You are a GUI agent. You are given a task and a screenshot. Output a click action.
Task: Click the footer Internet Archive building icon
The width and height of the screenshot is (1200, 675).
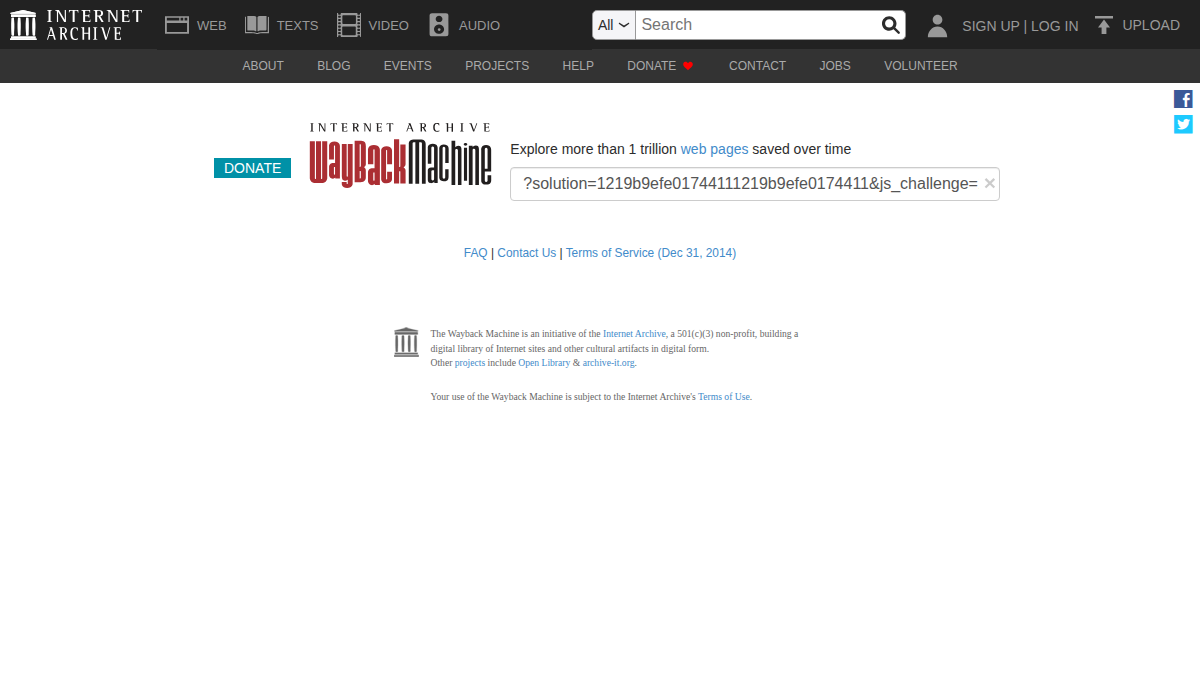[406, 342]
